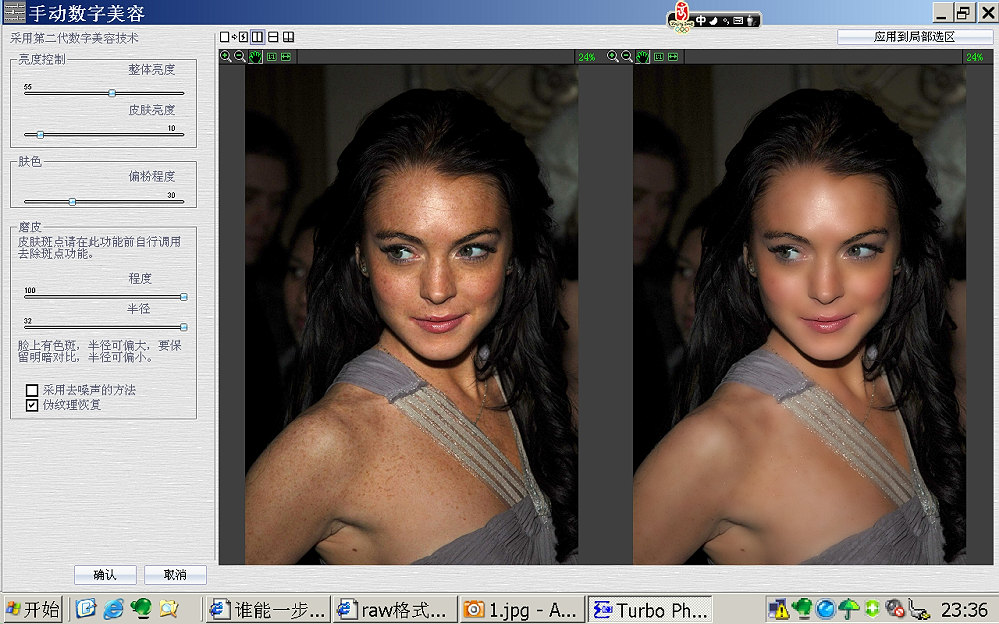Image resolution: width=999 pixels, height=624 pixels.
Task: Click the 取消 cancel button
Action: click(x=175, y=575)
